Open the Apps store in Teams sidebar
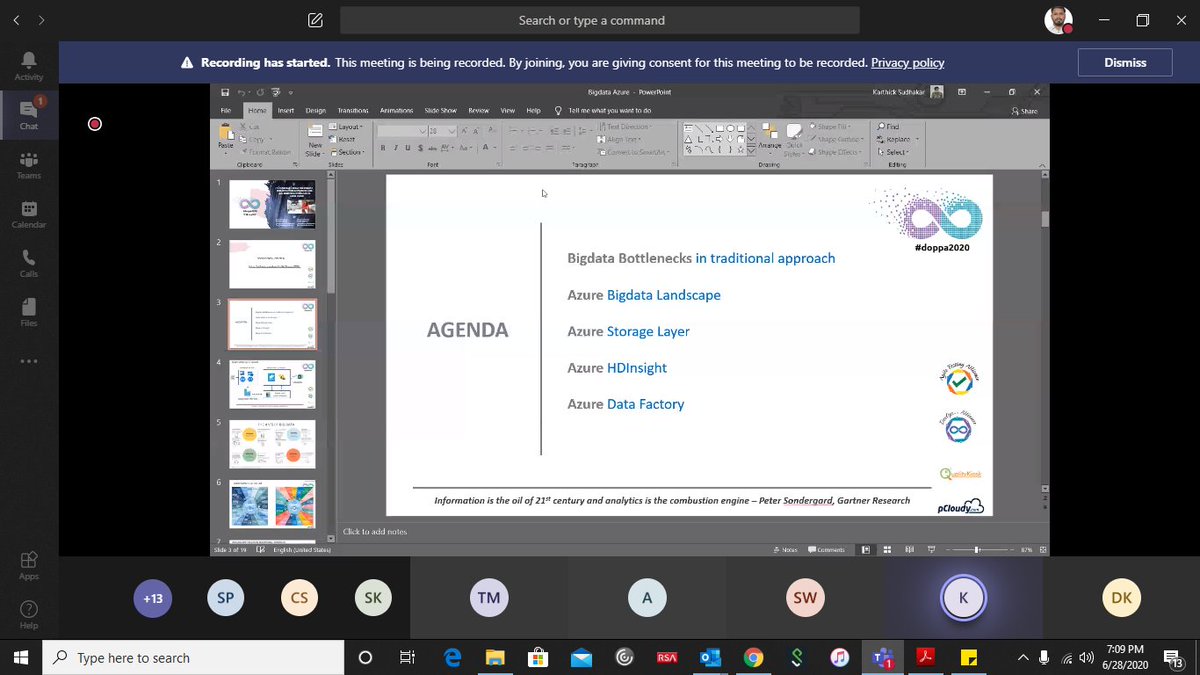Image resolution: width=1200 pixels, height=675 pixels. (28, 565)
